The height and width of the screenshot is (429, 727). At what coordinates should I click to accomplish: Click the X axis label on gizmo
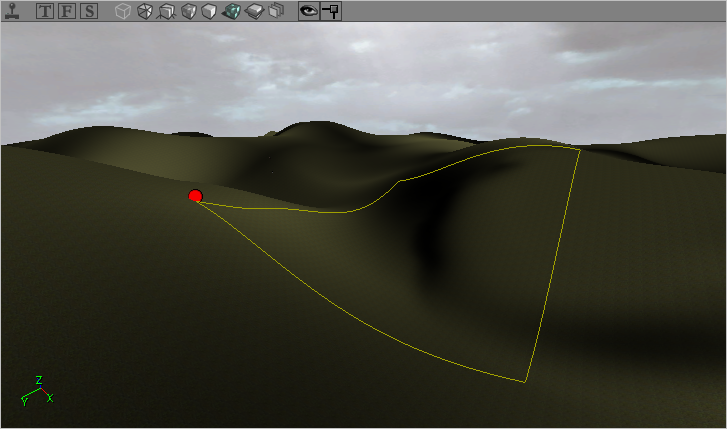[x=50, y=398]
